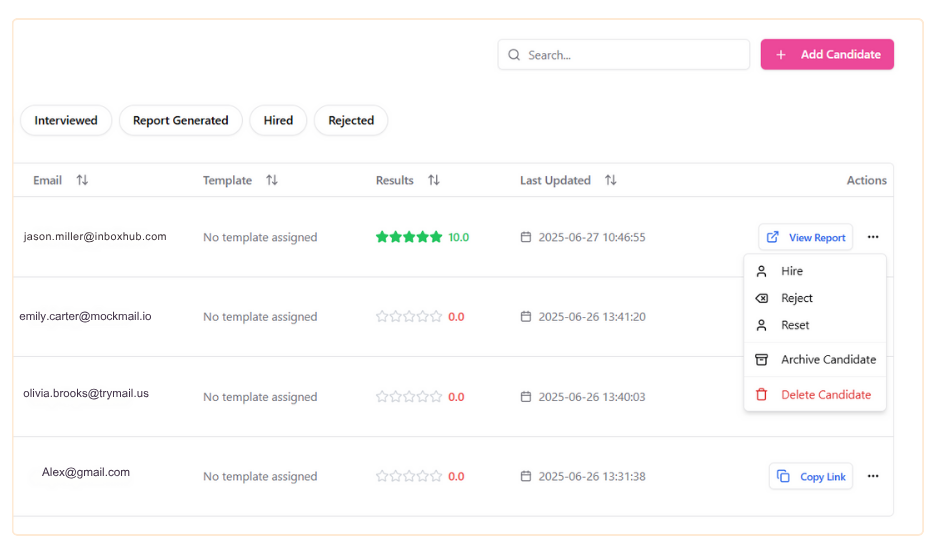Select Reject in the actions menu

coord(797,298)
